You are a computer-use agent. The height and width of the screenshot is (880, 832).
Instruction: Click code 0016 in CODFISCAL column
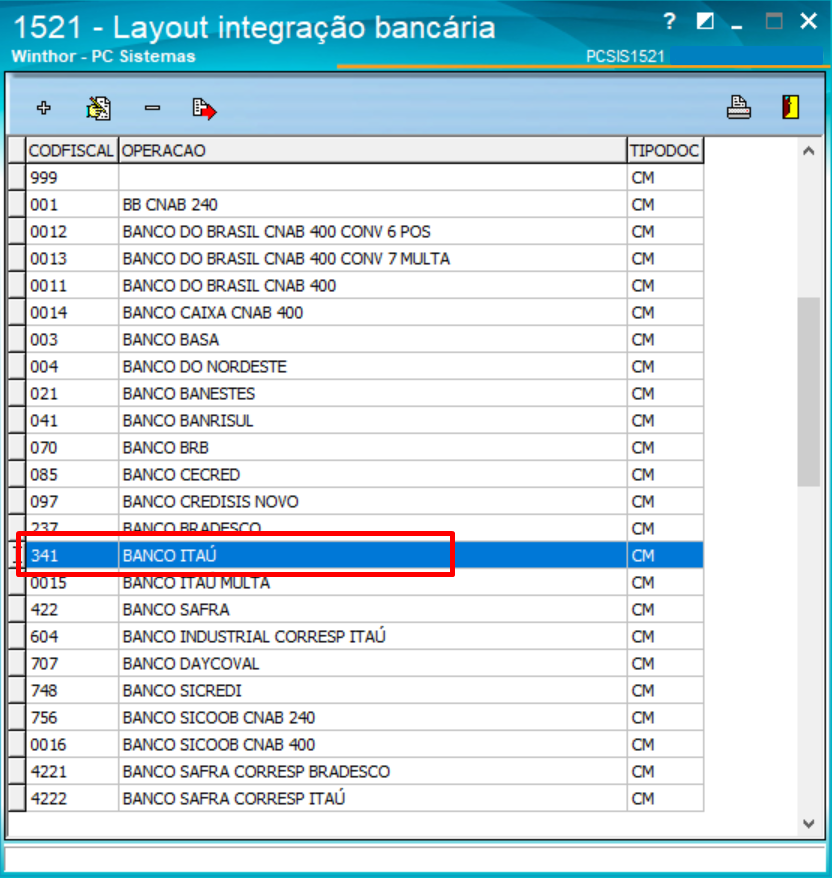pos(72,744)
